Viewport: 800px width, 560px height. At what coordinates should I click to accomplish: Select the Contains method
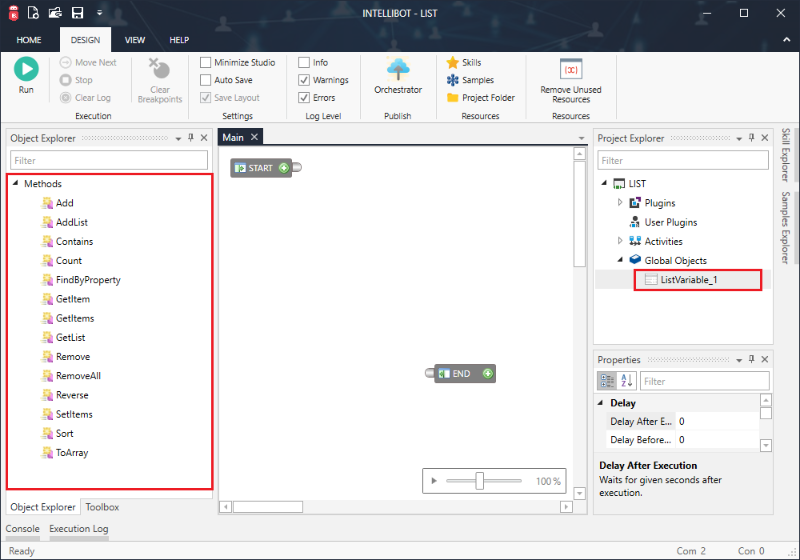point(74,242)
